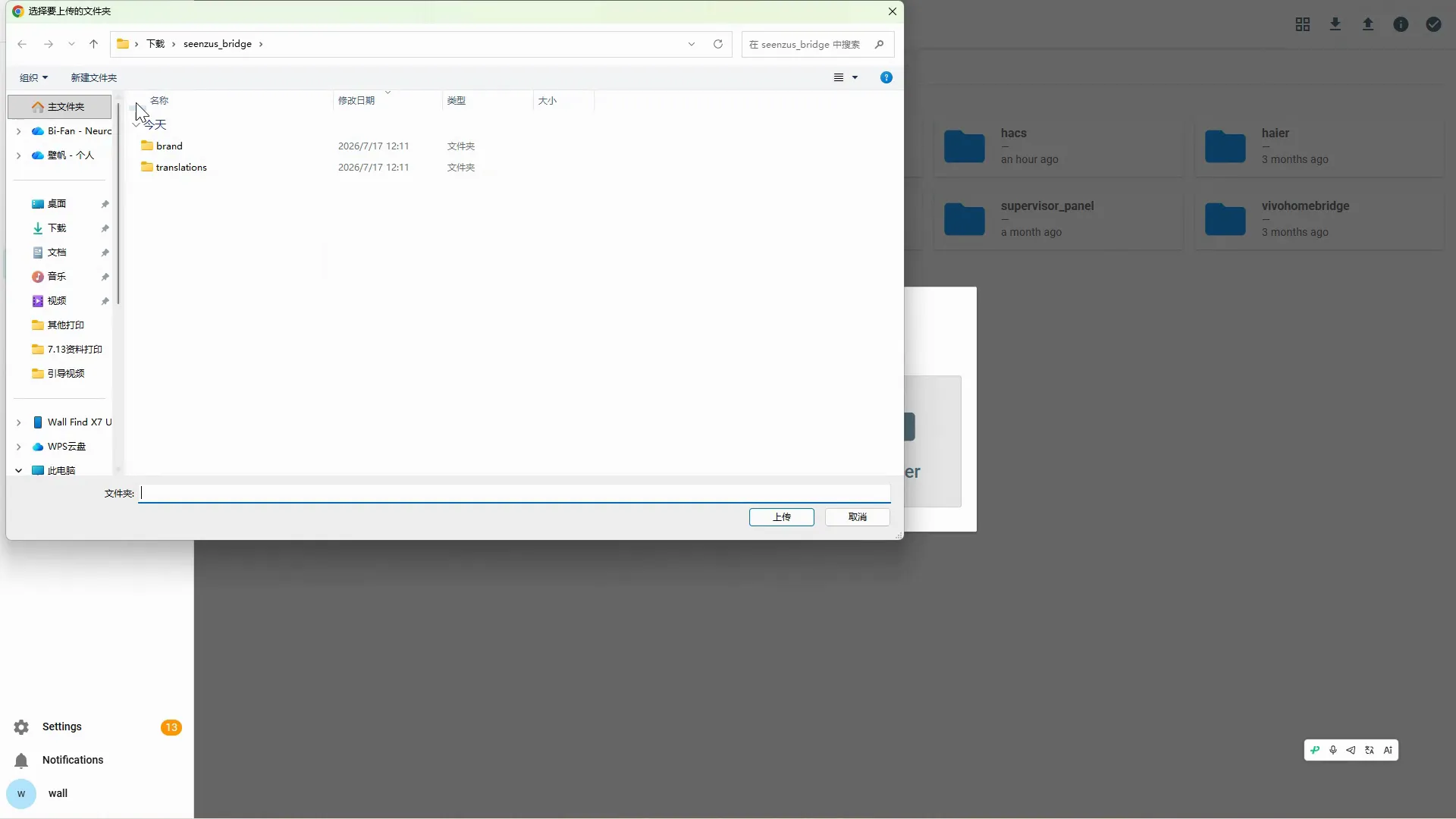Open the wall user profile
1456x819 pixels.
97,794
